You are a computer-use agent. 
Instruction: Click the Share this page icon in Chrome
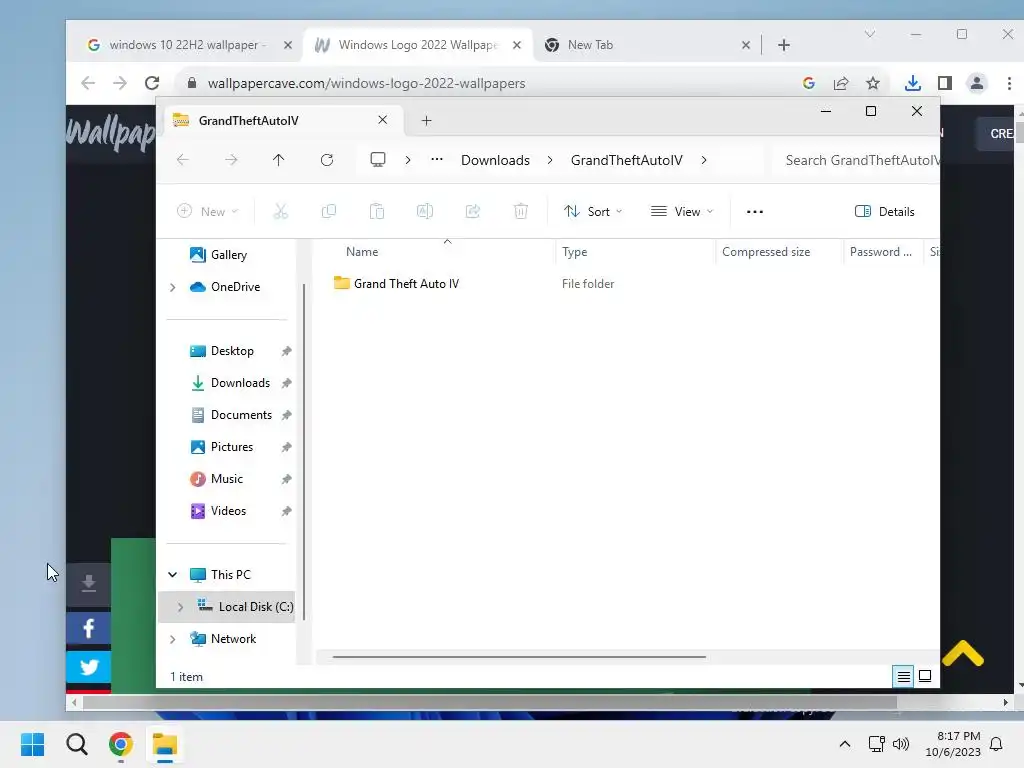tap(841, 83)
